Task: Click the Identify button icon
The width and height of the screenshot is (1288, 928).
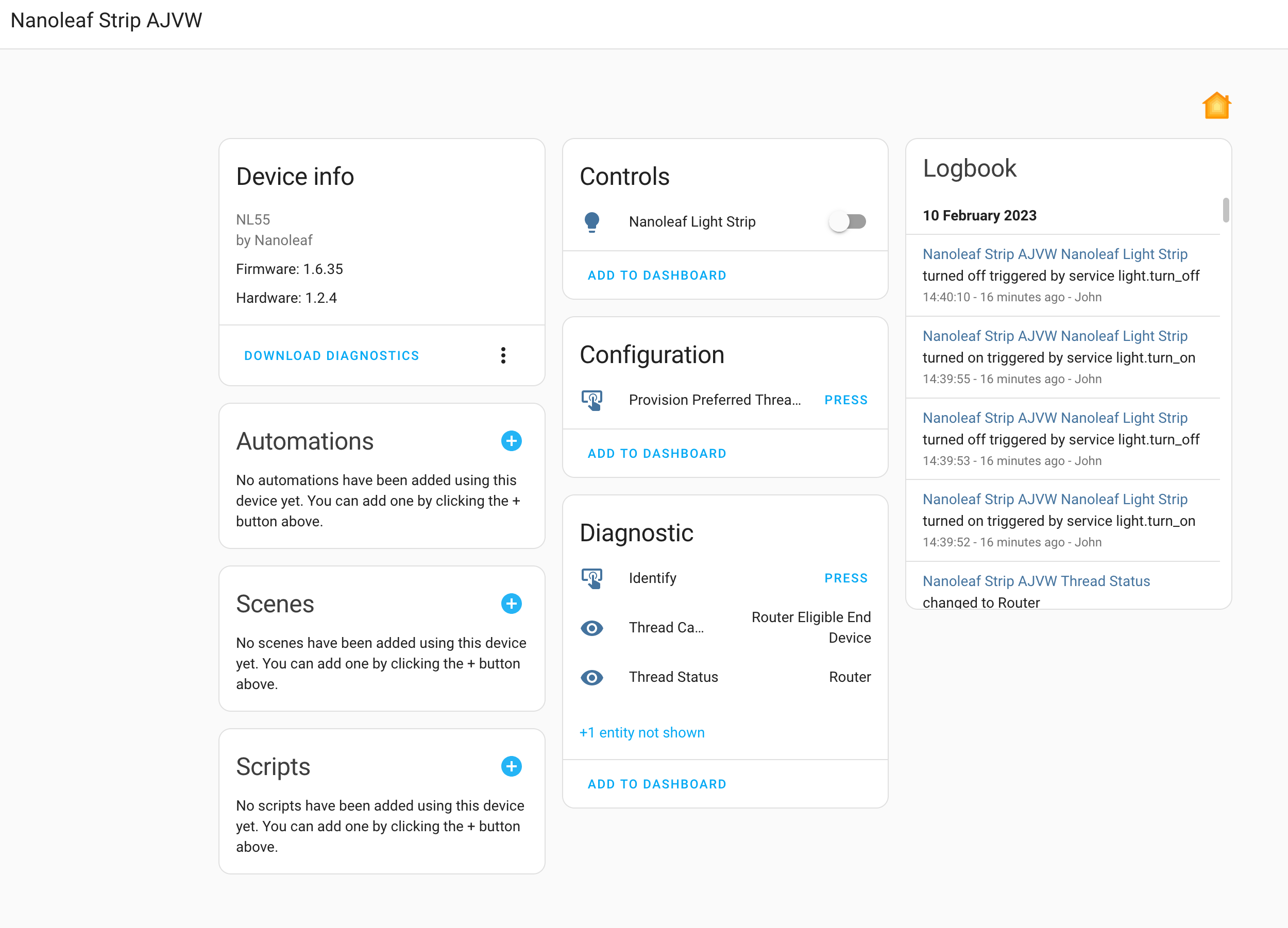Action: coord(592,578)
